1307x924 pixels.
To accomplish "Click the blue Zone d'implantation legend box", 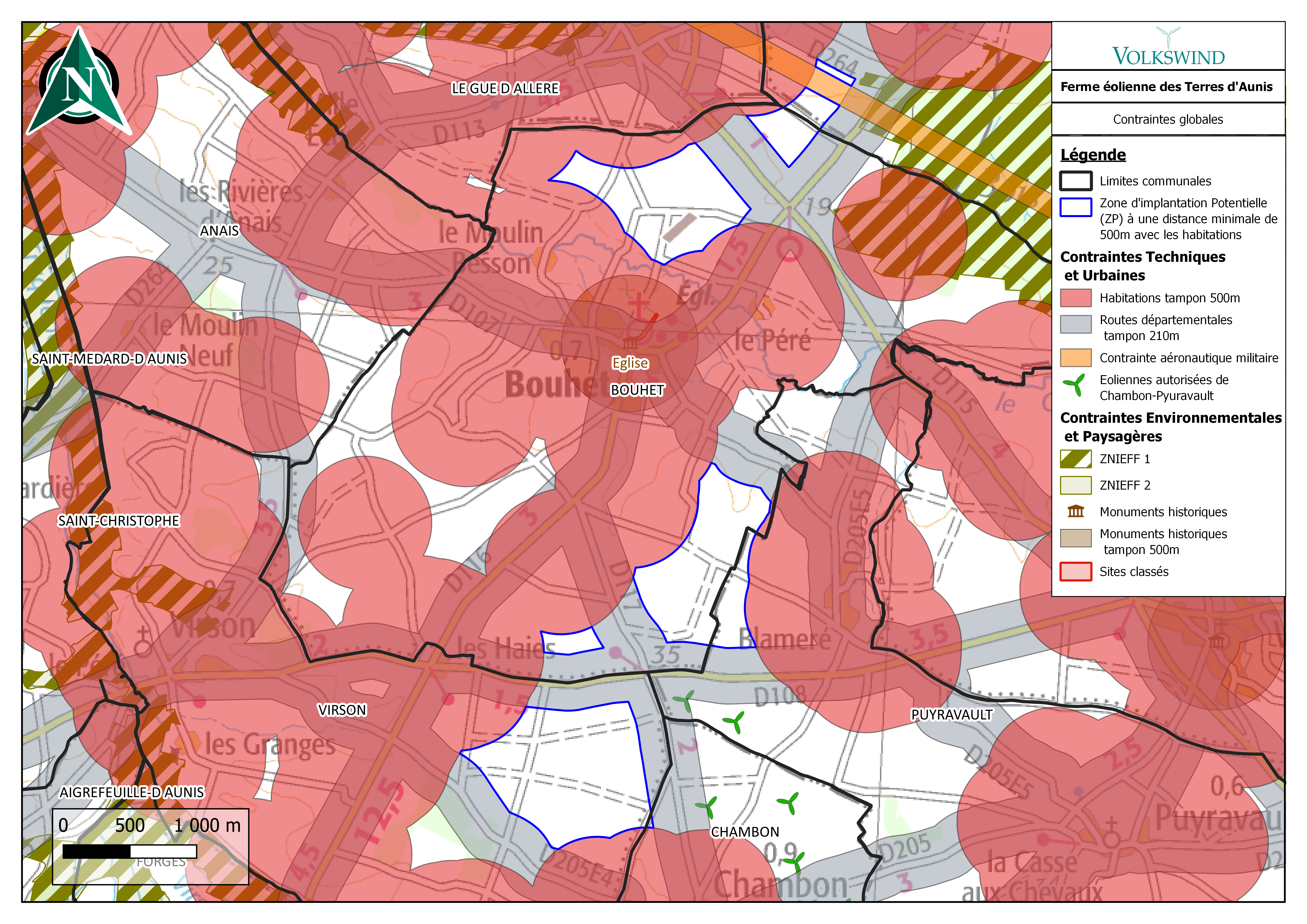I will tap(1075, 207).
